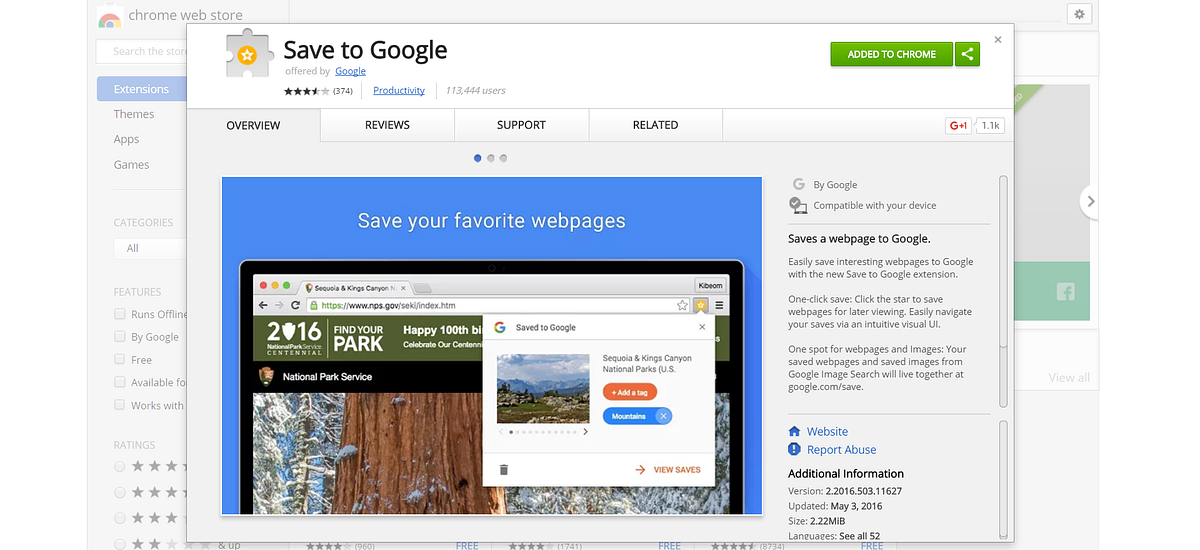Open the Website link
Screen dimensions: 1200x550
tap(827, 431)
